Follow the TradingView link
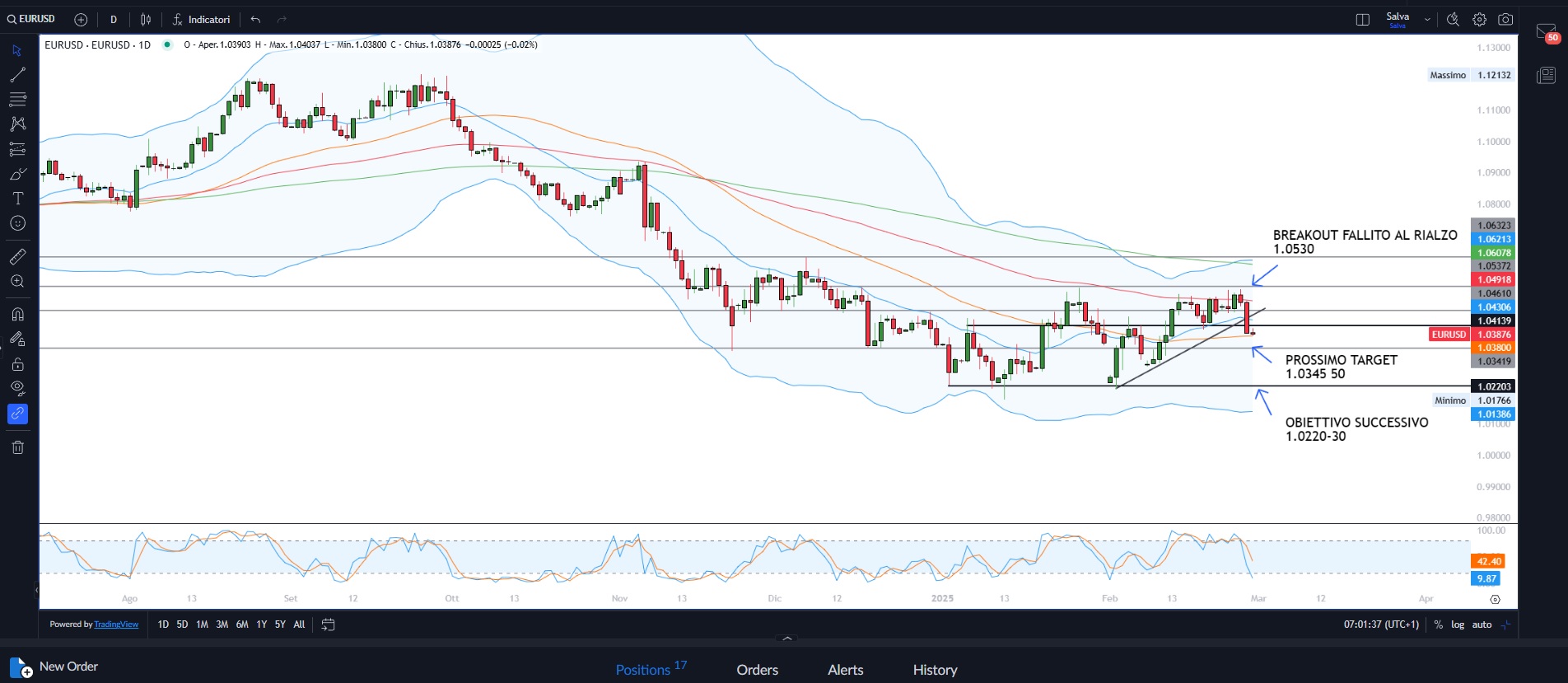The image size is (1568, 683). pos(116,625)
